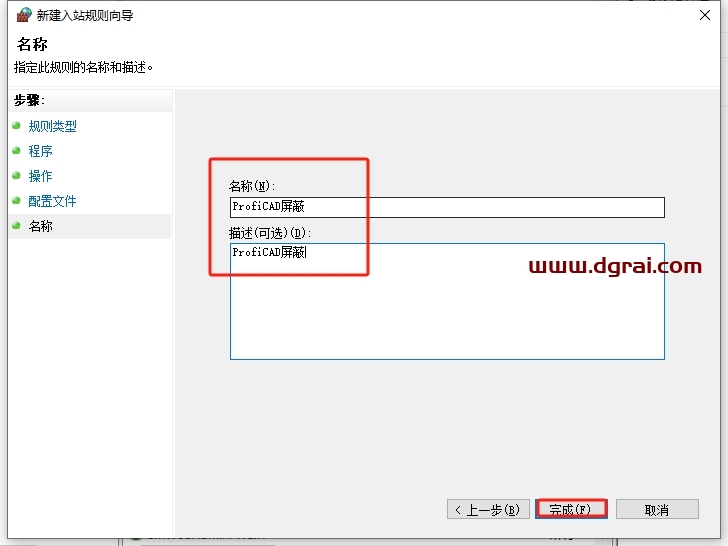This screenshot has height=546, width=728.
Task: Select the 名称 step in sidebar
Action: point(91,226)
